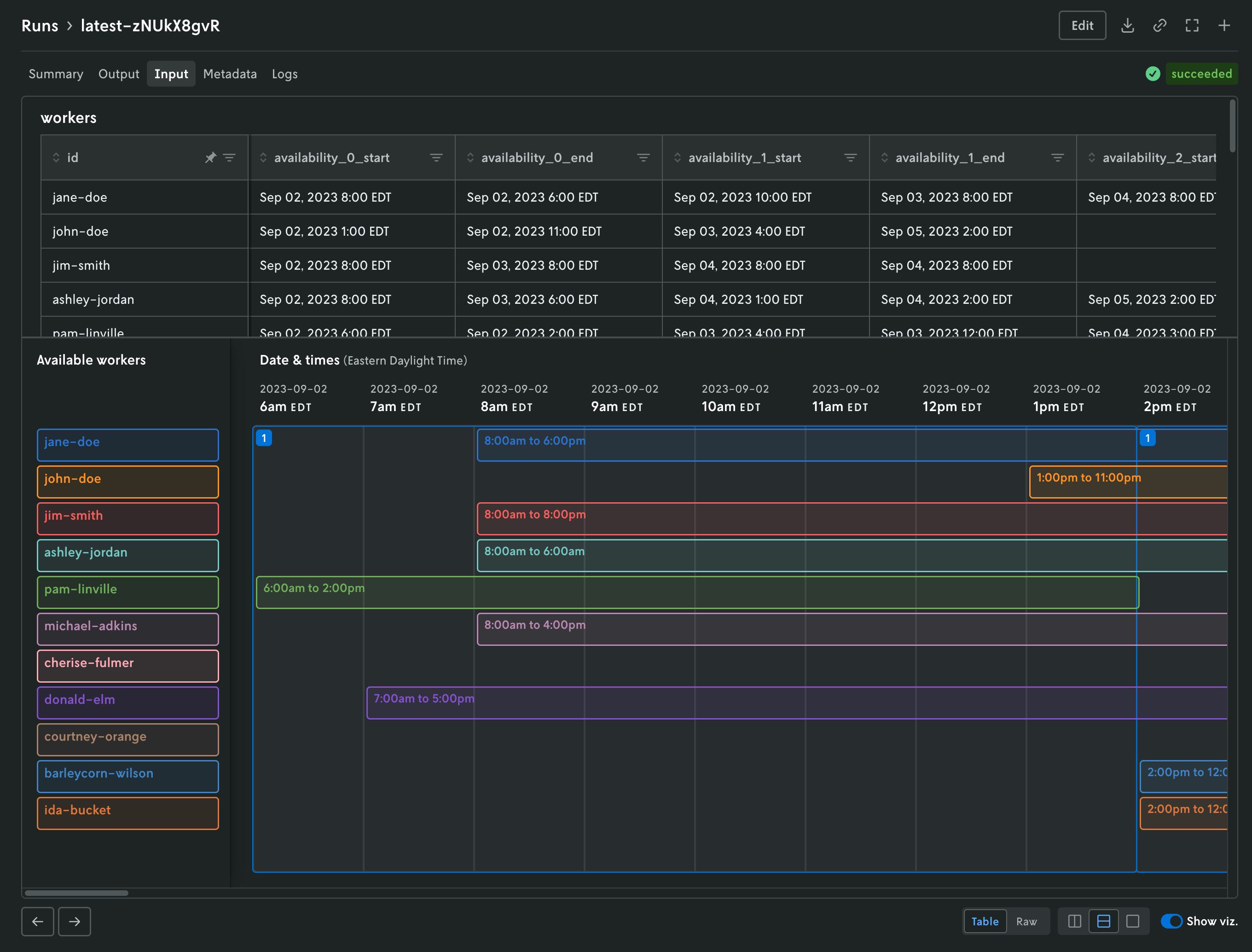Select jim-smith worker chip
This screenshot has height=952, width=1252.
point(128,518)
